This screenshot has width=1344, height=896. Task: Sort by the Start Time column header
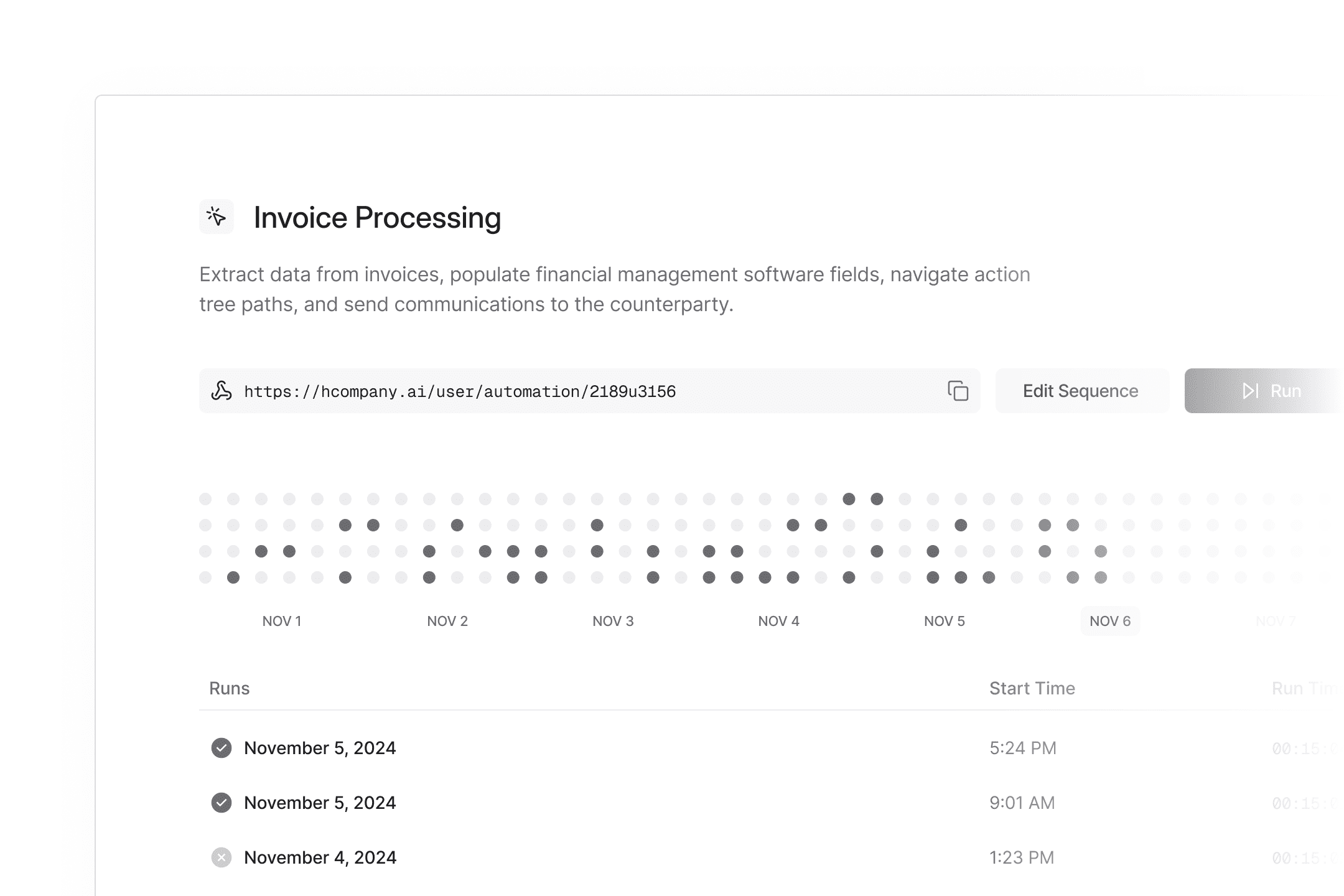[x=1032, y=688]
